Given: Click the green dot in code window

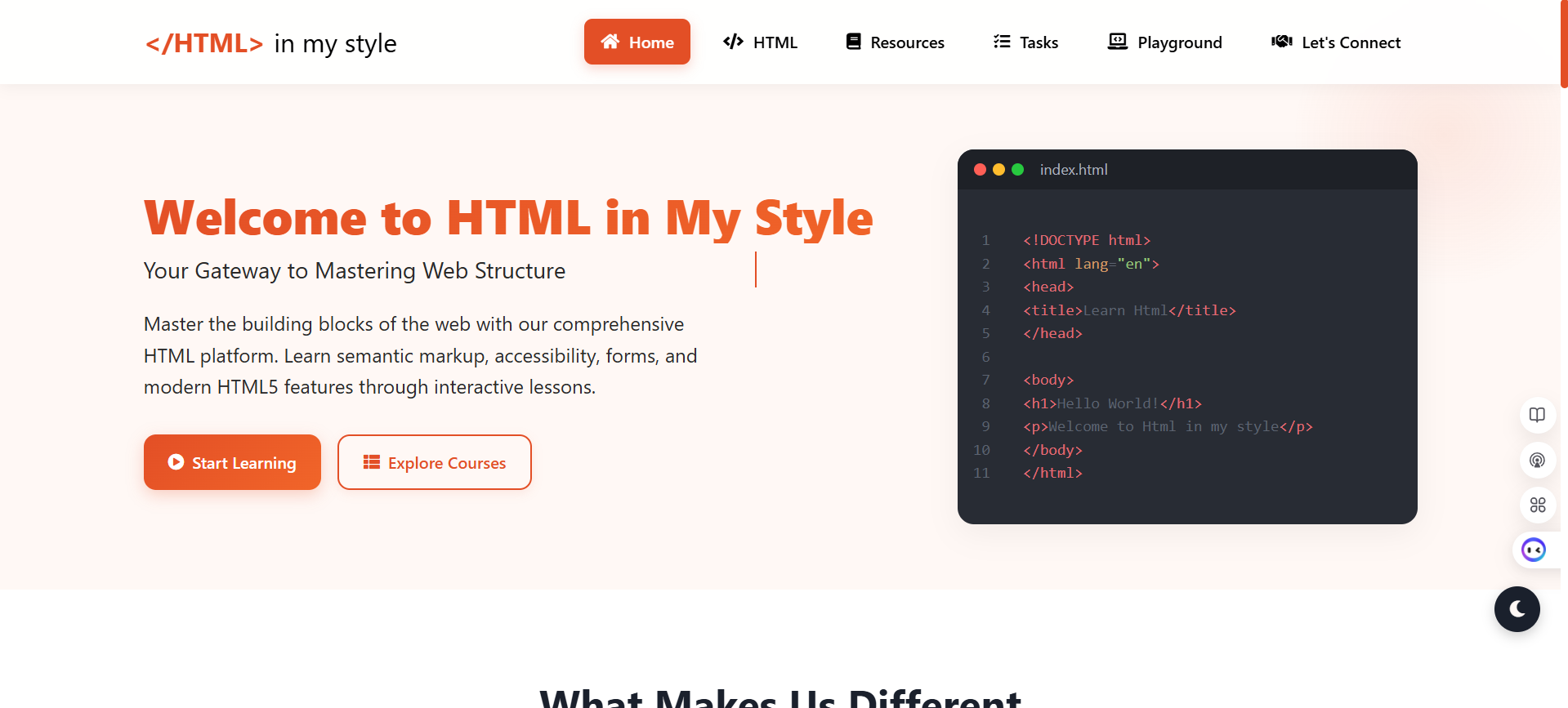Looking at the screenshot, I should tap(1017, 170).
